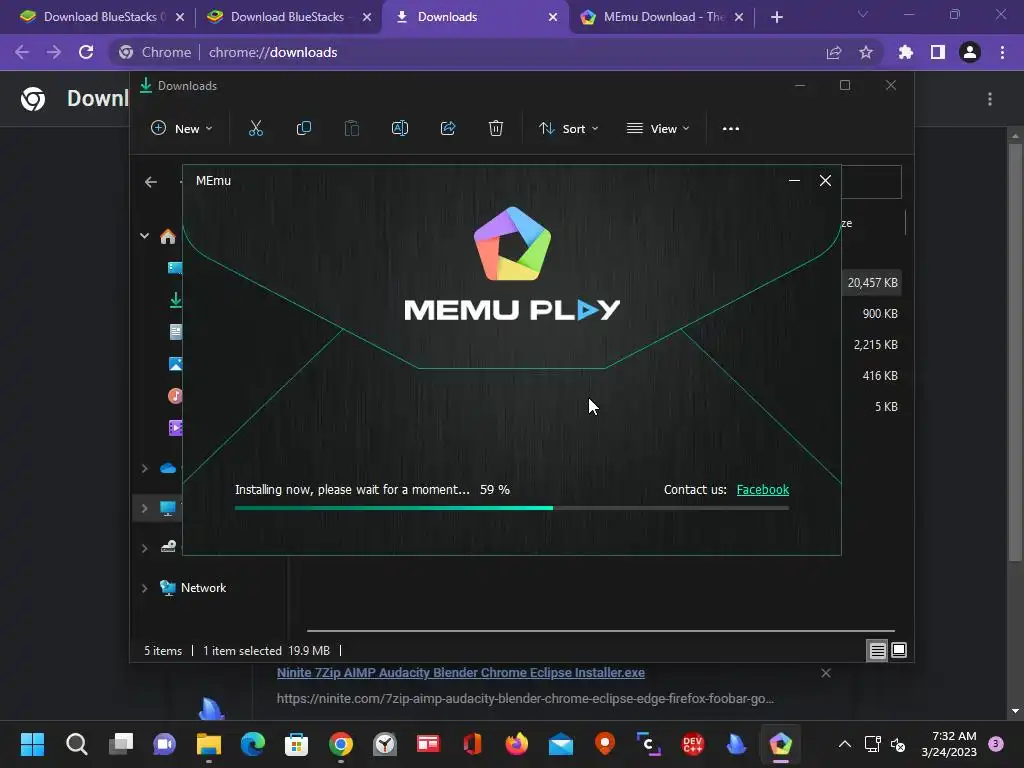
Task: Open the Windows Start menu
Action: pyautogui.click(x=33, y=744)
